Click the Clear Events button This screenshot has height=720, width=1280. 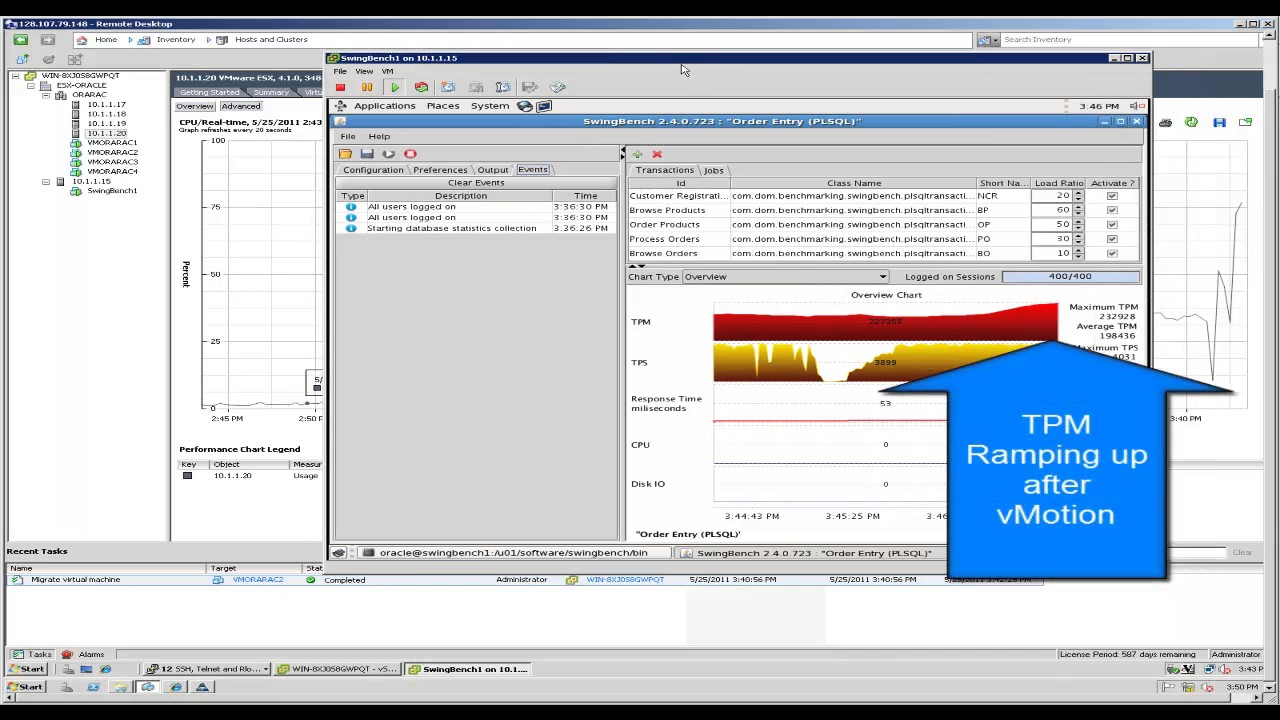[476, 183]
